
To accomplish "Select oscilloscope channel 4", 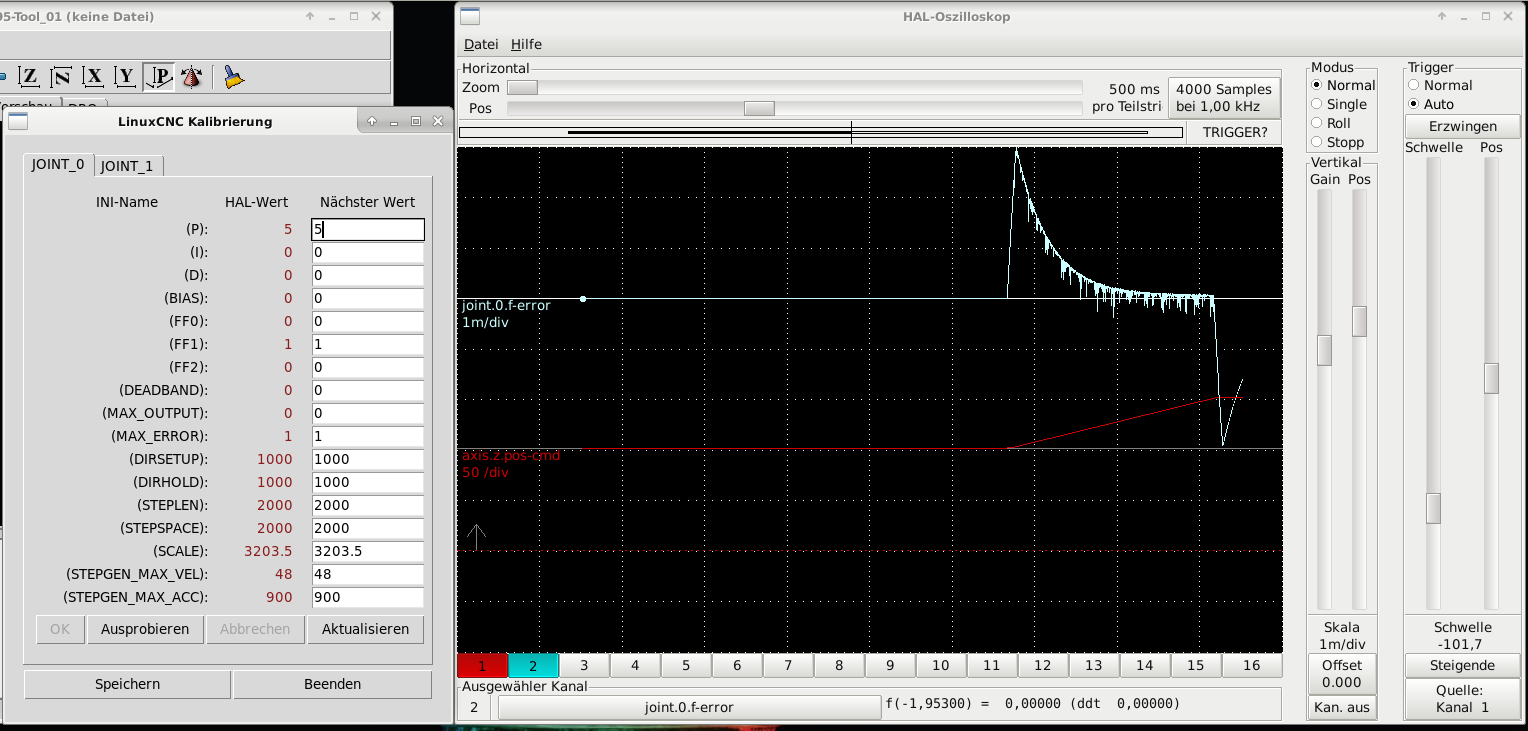I will tap(635, 665).
